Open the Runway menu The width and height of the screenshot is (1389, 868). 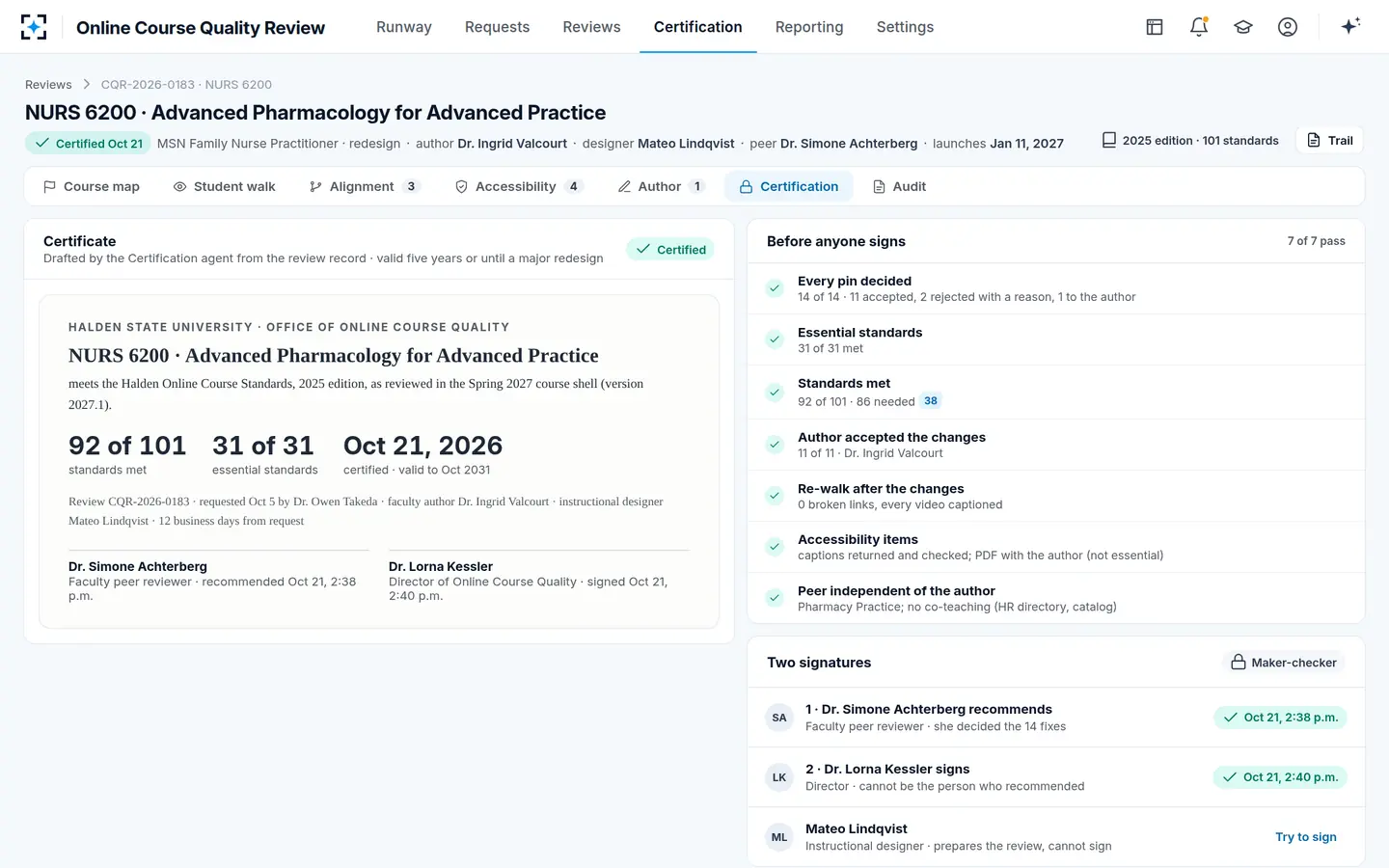click(404, 27)
